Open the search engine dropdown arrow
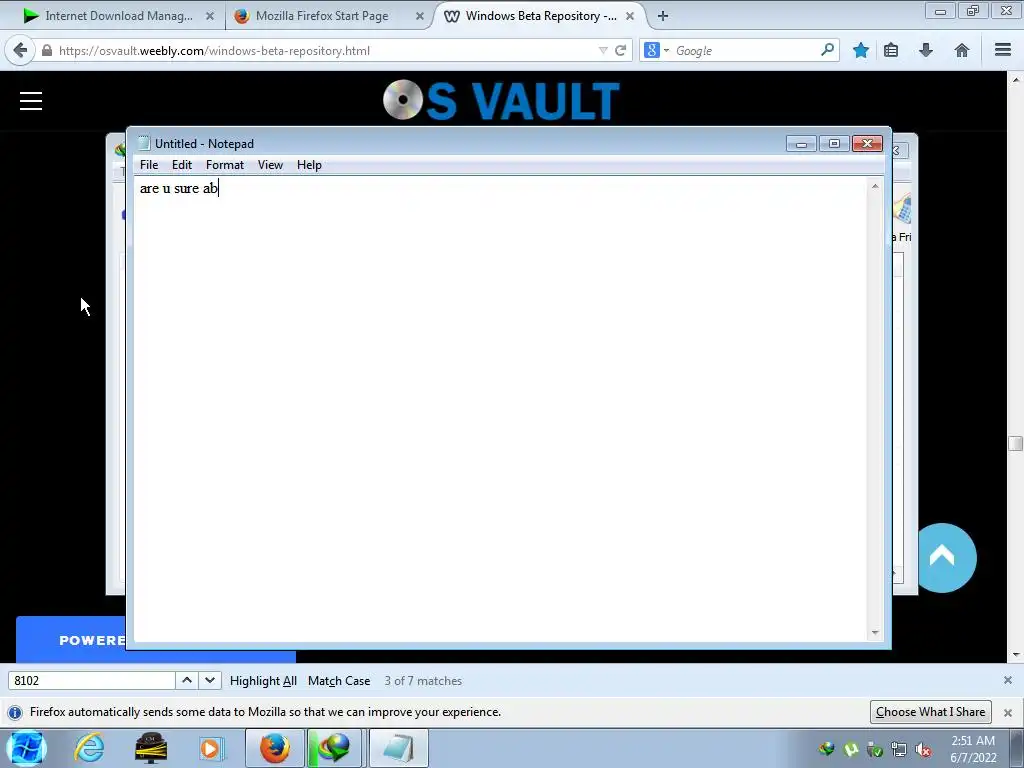The width and height of the screenshot is (1024, 768). click(x=666, y=50)
